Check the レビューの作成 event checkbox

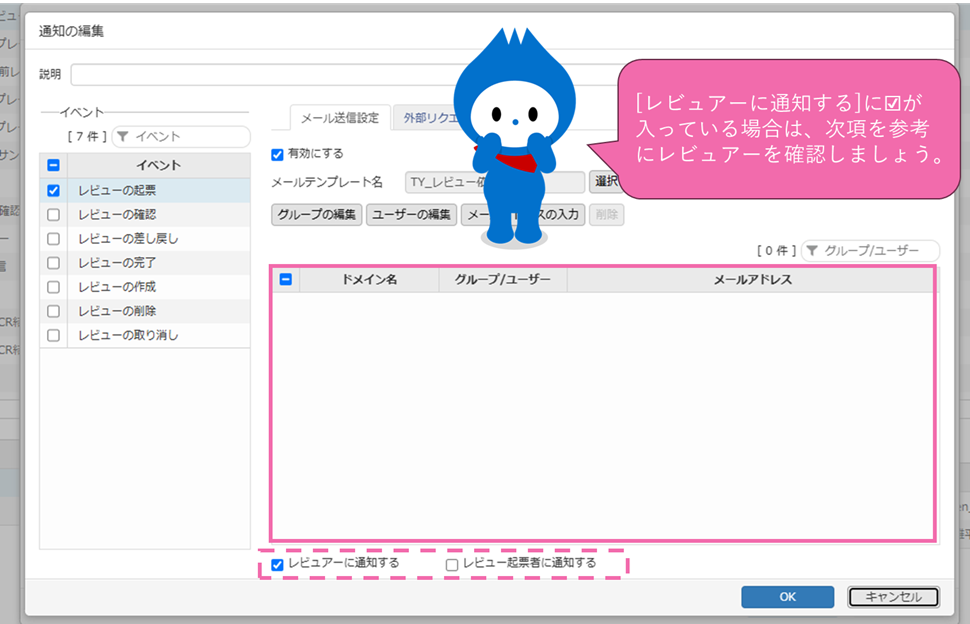coord(54,287)
